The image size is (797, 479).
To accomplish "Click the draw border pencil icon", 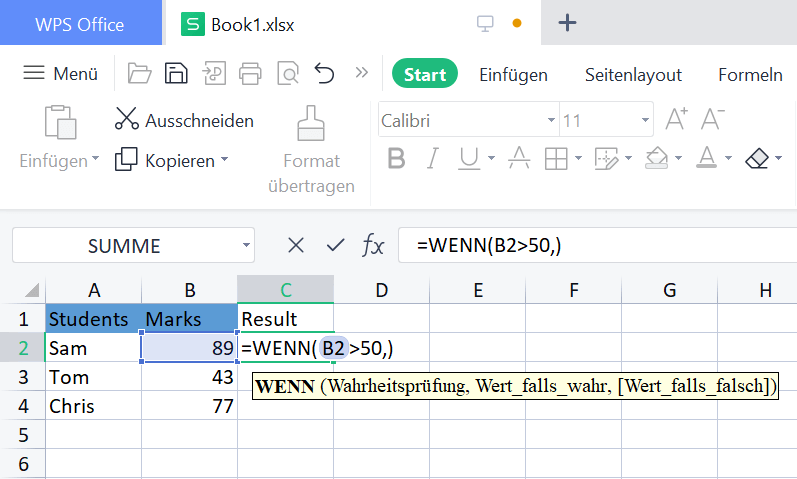I will (x=606, y=159).
